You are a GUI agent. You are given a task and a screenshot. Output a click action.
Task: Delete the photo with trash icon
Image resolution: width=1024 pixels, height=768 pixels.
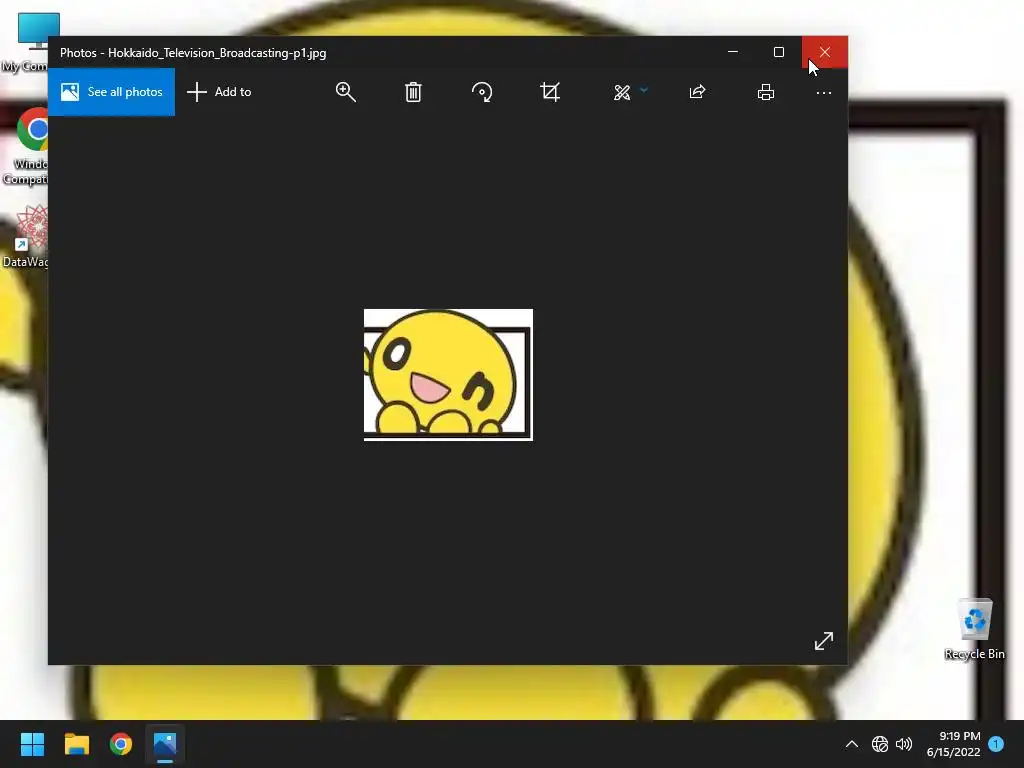[x=413, y=92]
